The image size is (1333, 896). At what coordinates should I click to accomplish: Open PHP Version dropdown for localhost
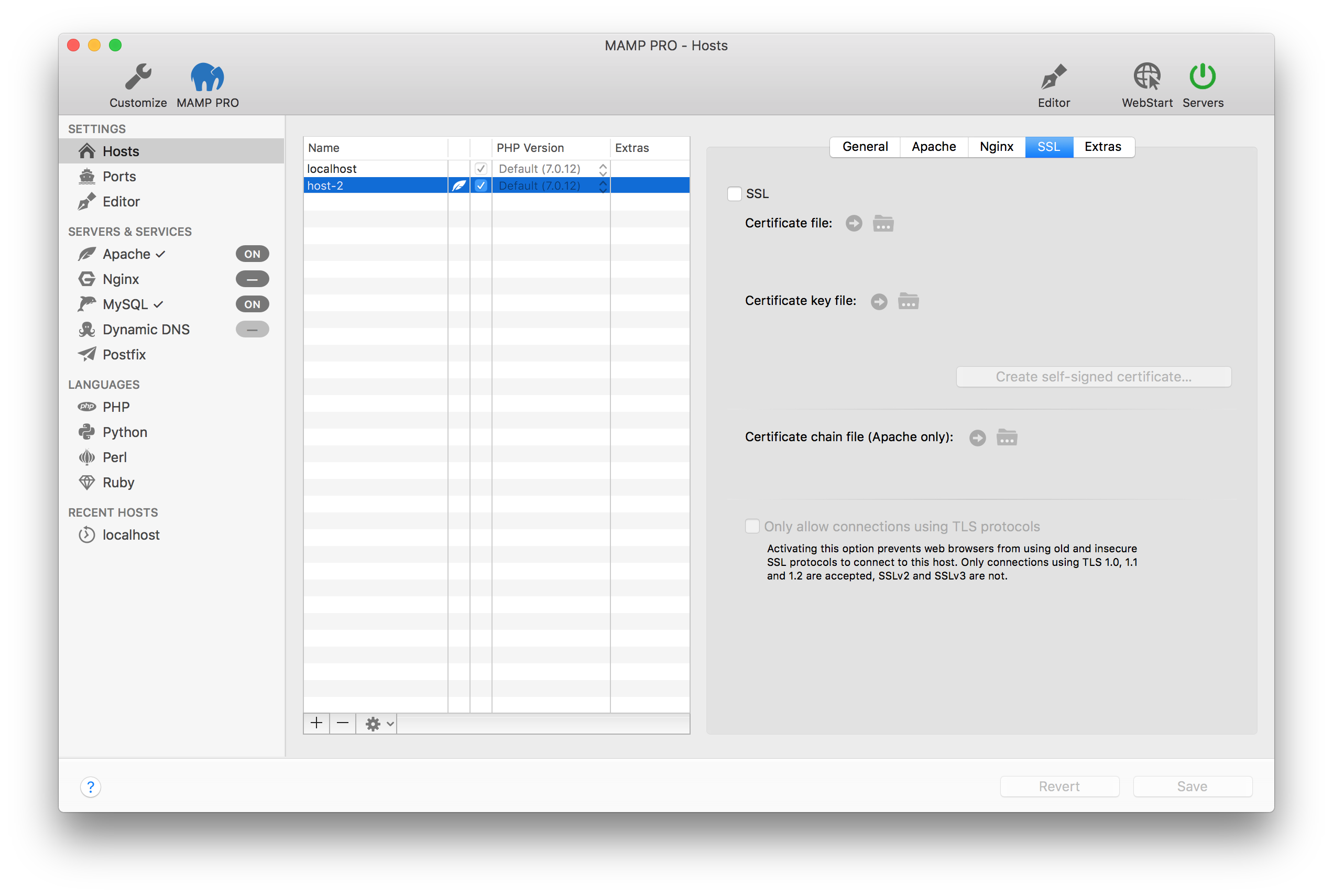551,169
